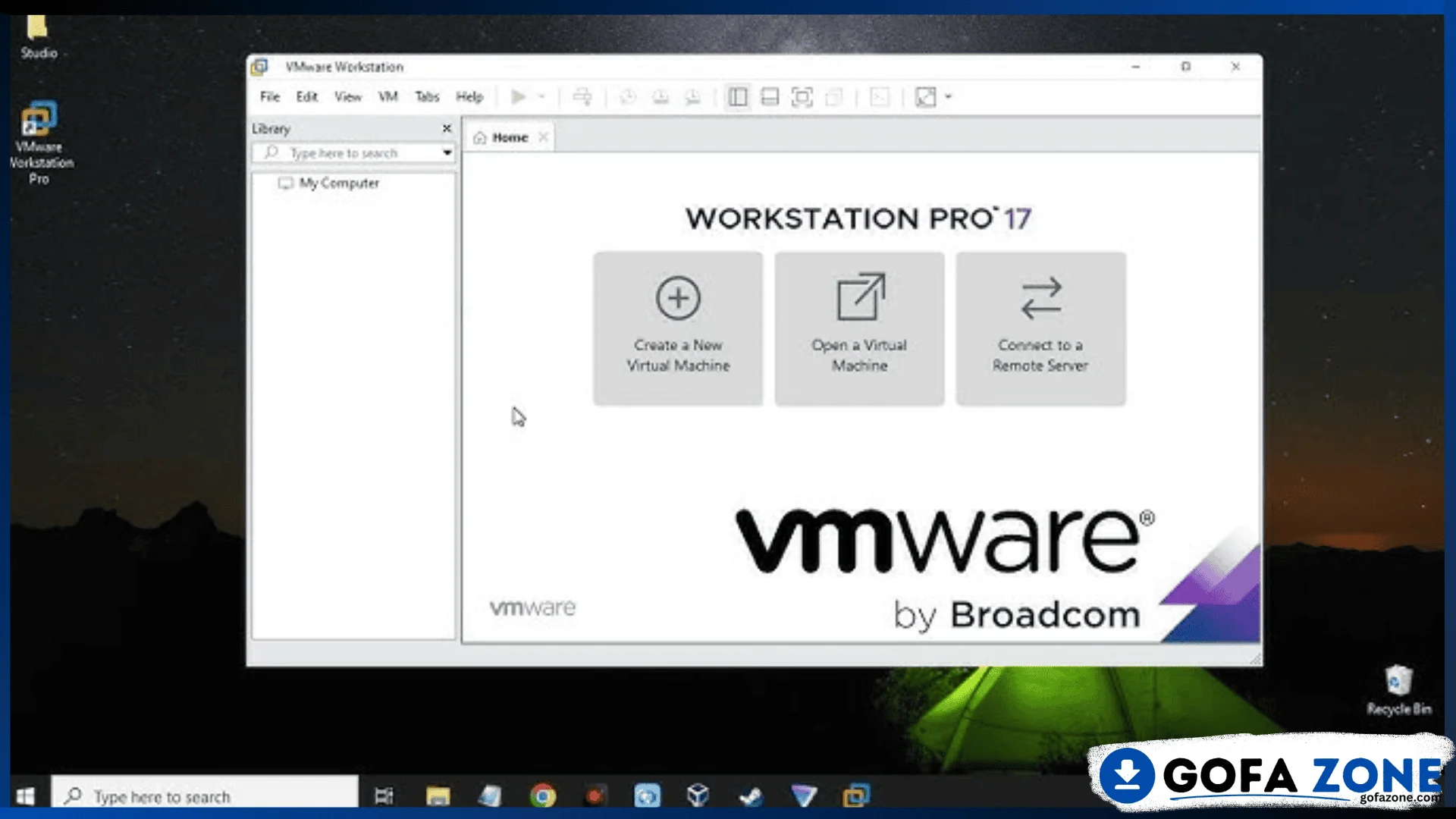Maximize the VMware Workstation window
This screenshot has width=1456, height=819.
click(x=1186, y=67)
